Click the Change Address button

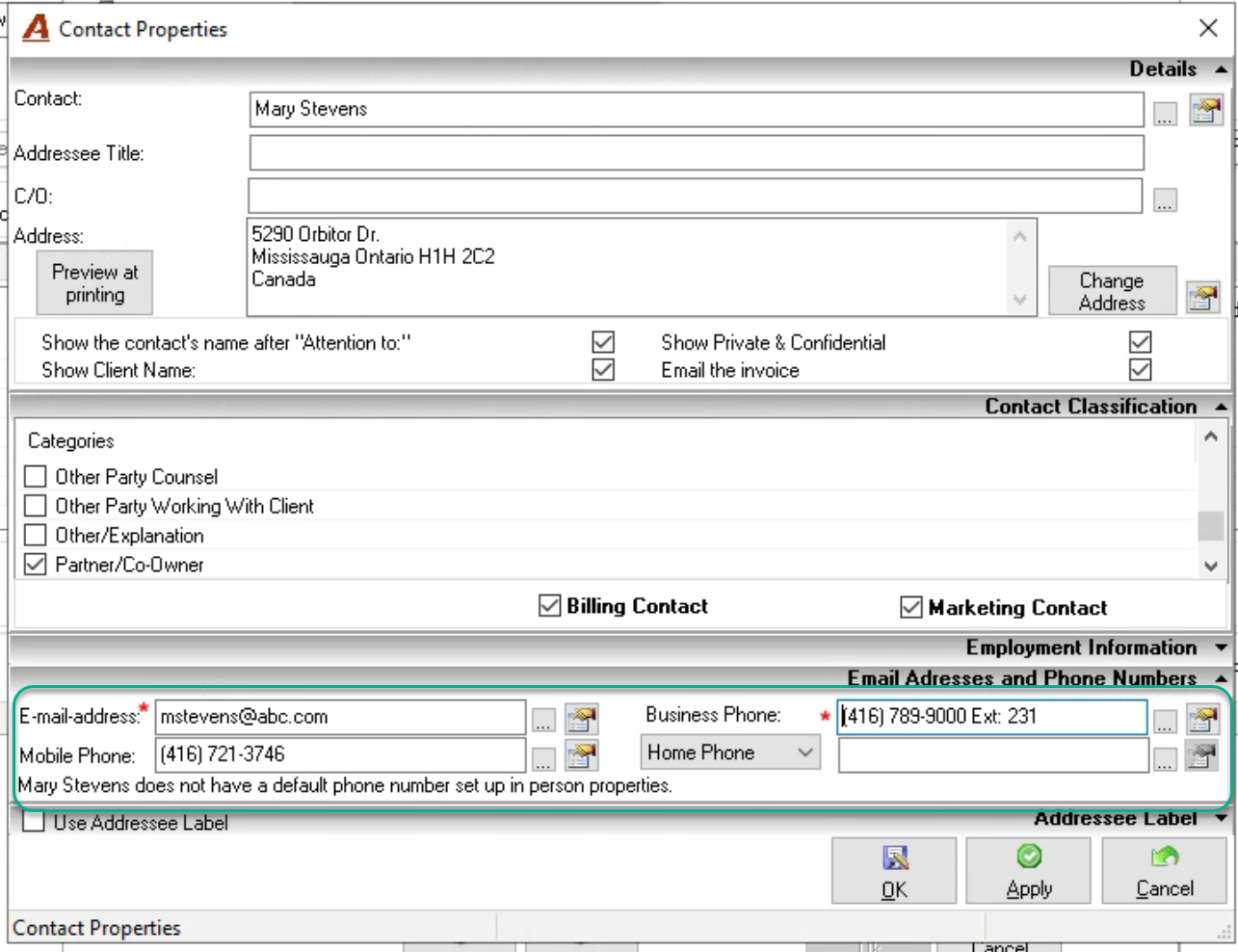coord(1112,291)
